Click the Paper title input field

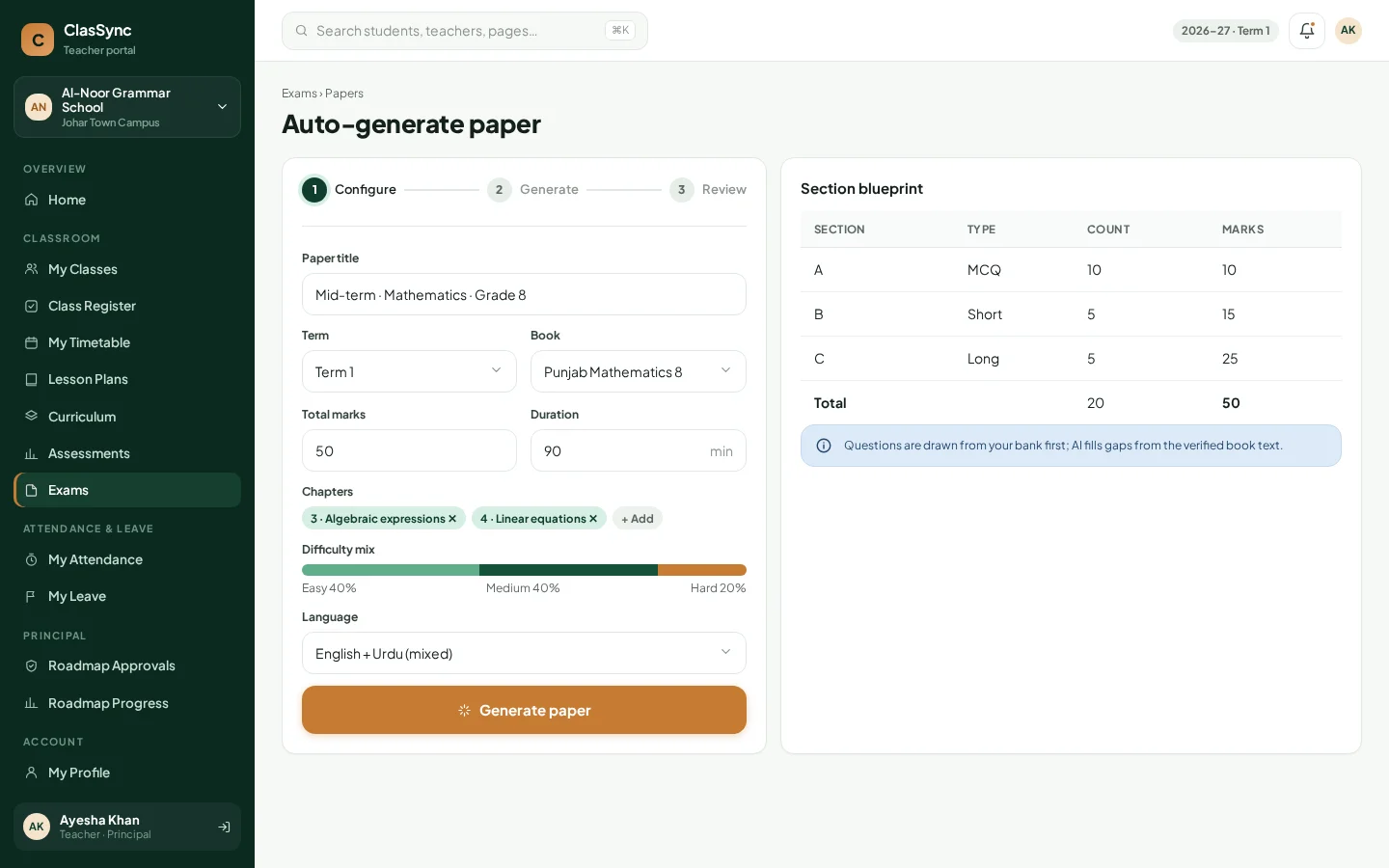point(524,294)
